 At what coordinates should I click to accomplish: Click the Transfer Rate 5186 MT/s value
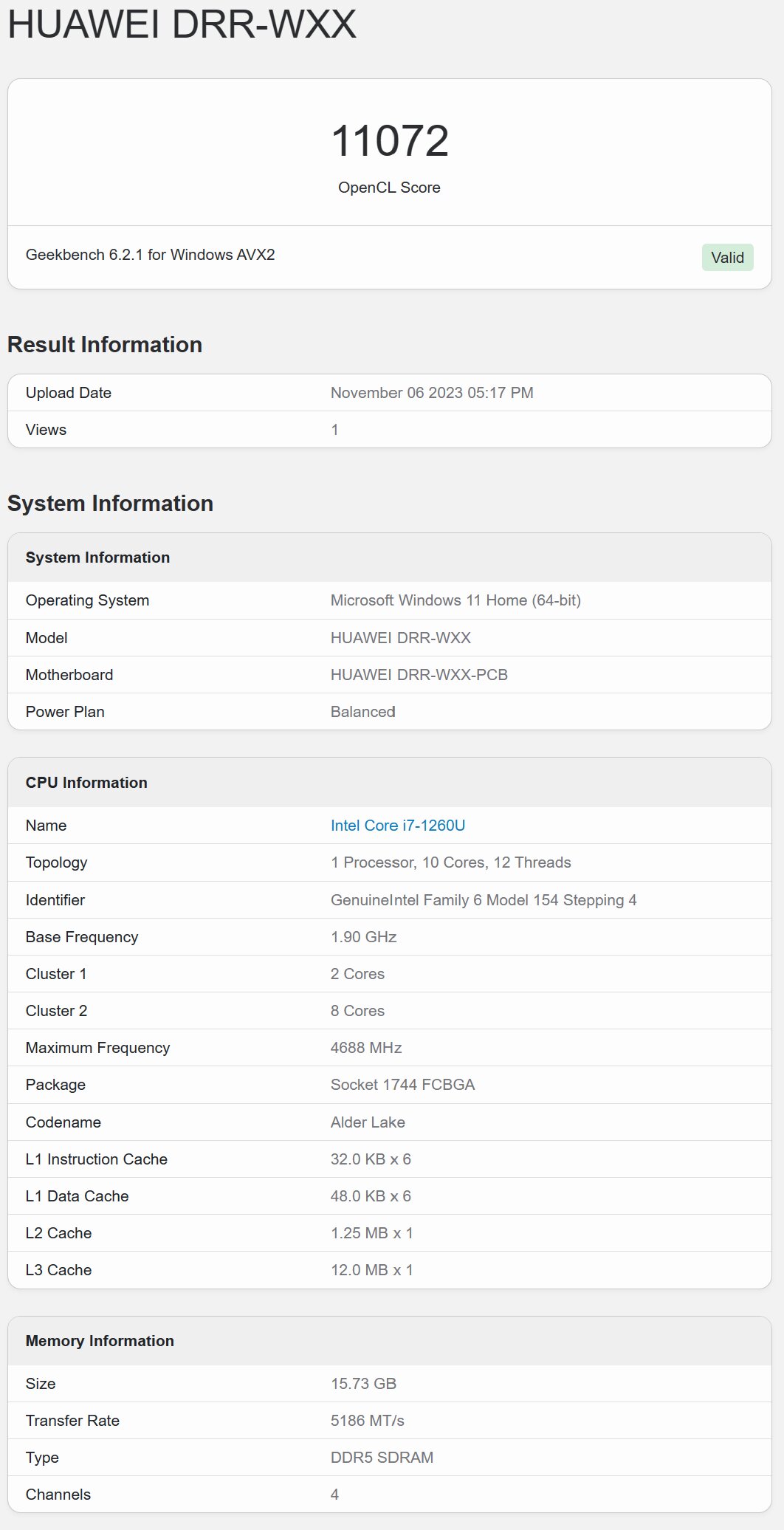pos(367,1421)
